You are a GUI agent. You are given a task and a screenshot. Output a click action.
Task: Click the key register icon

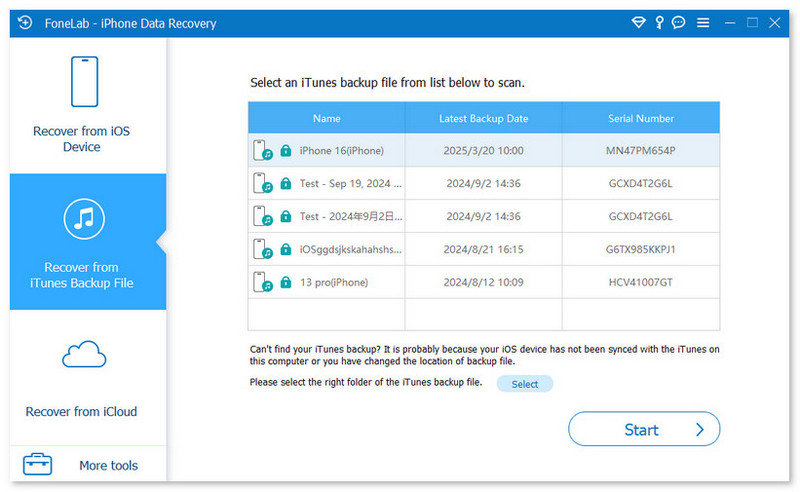pyautogui.click(x=661, y=23)
